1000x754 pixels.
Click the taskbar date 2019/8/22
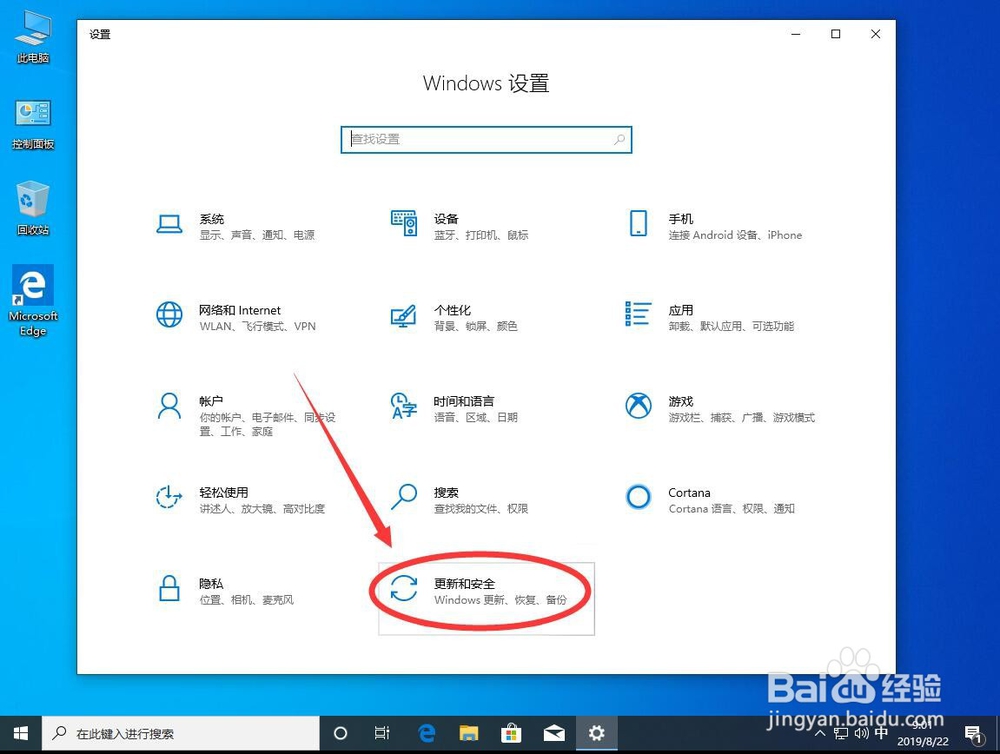pos(923,742)
